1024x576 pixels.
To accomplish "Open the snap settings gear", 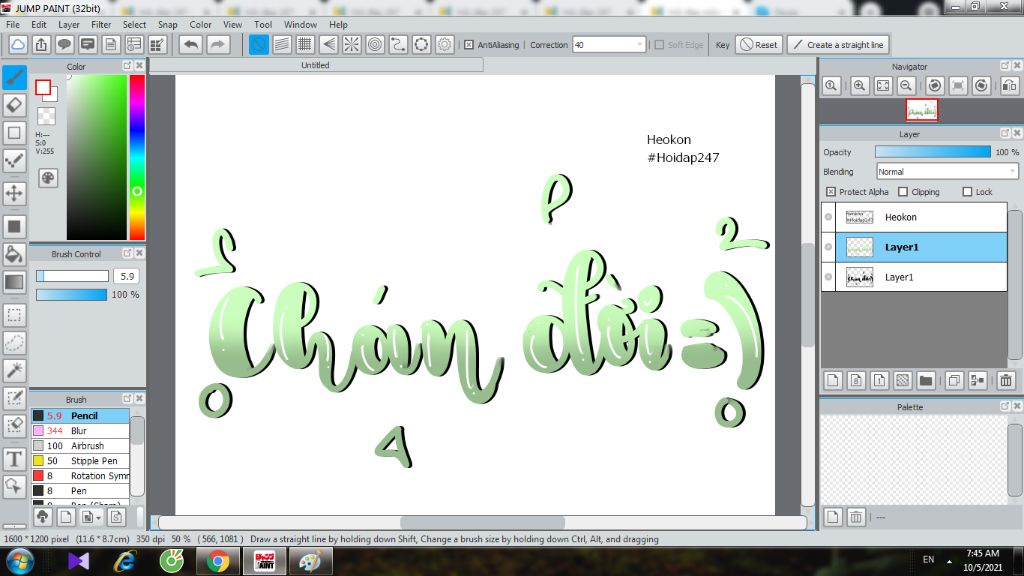I will tap(445, 44).
